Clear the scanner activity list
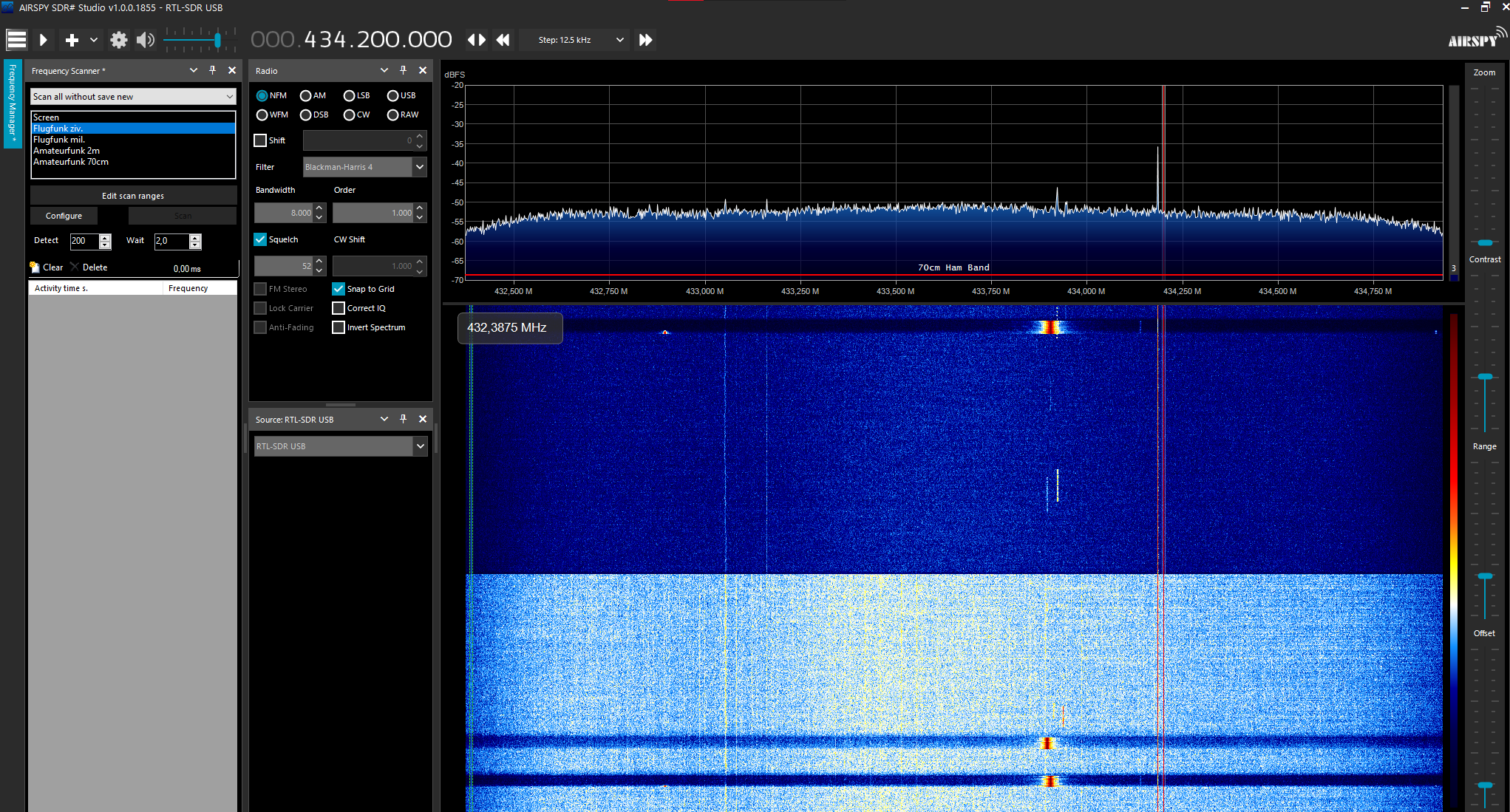 coord(47,267)
